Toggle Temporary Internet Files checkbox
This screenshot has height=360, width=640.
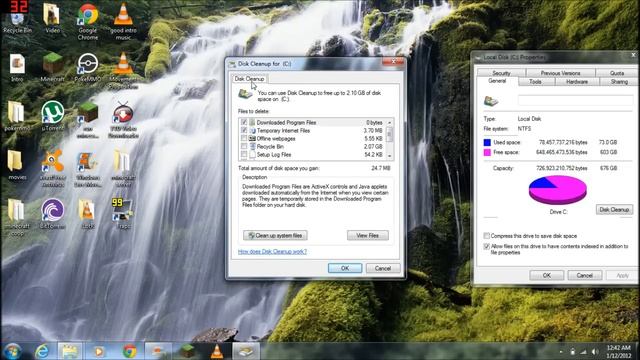click(244, 131)
